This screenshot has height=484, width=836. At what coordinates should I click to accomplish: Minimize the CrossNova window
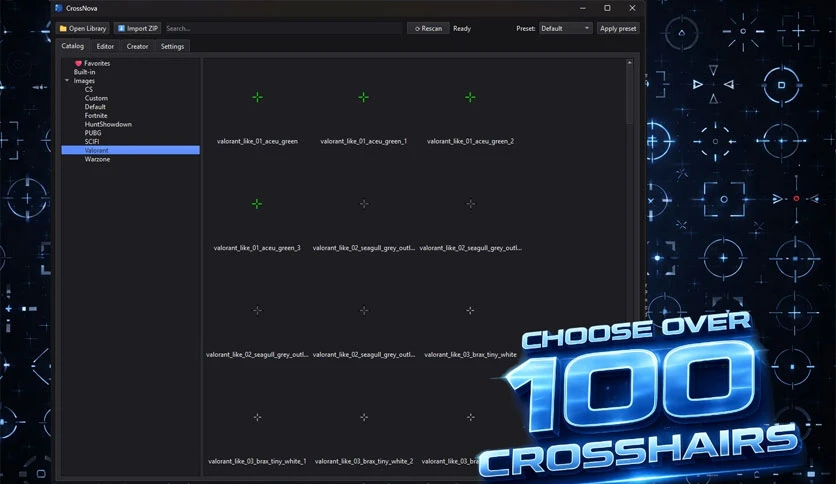click(x=583, y=8)
